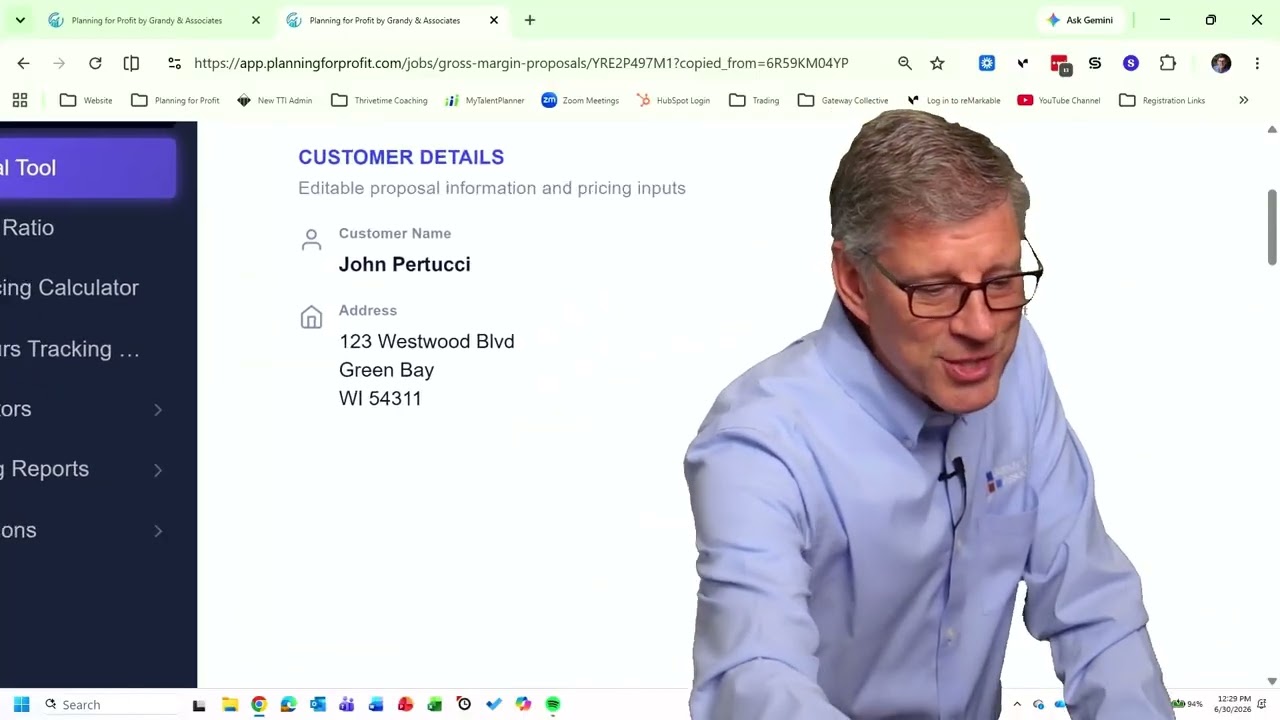
Task: Show hidden system tray icons
Action: click(x=1017, y=704)
